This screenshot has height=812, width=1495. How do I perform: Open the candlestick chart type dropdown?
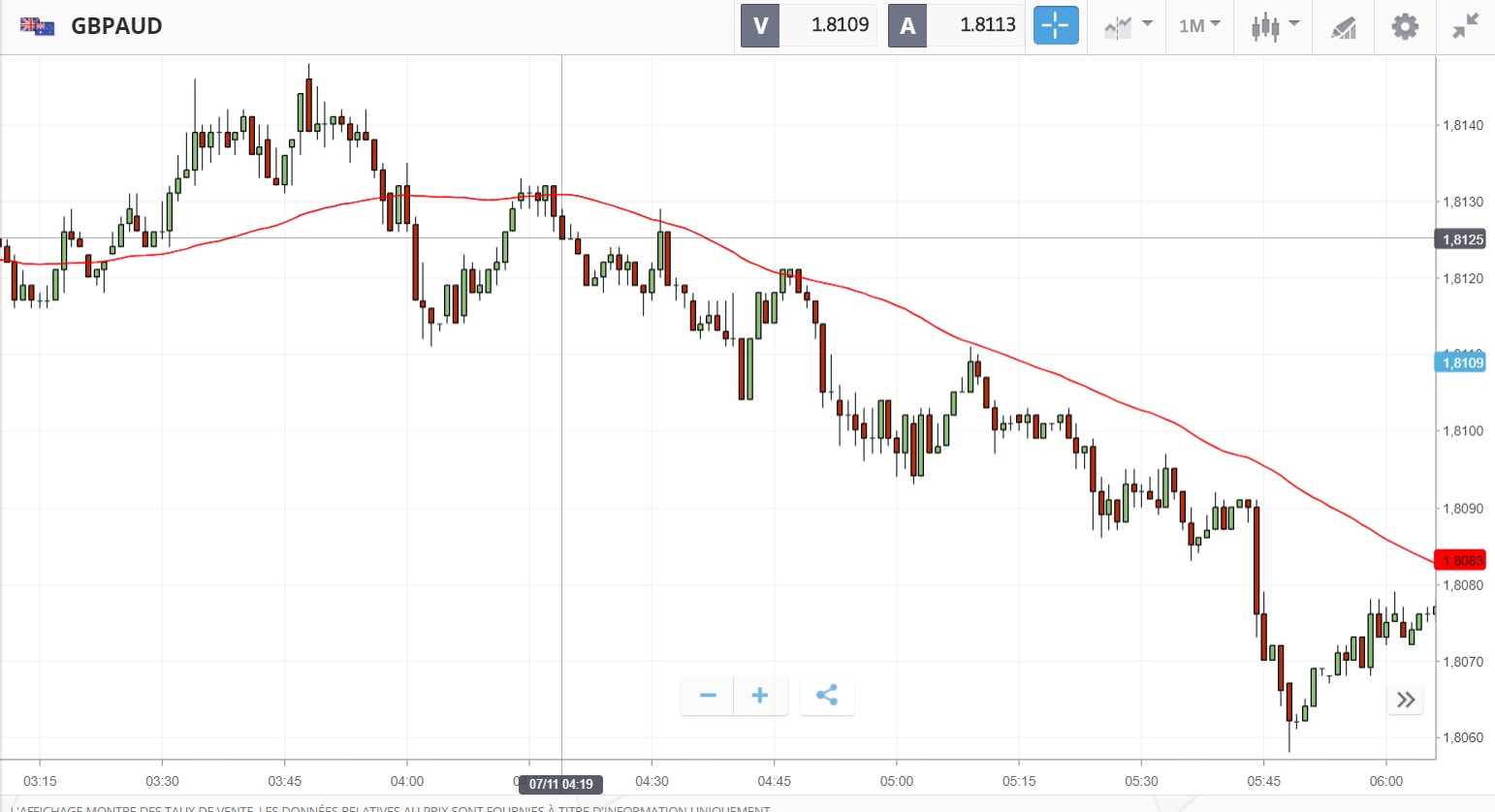(x=1274, y=26)
